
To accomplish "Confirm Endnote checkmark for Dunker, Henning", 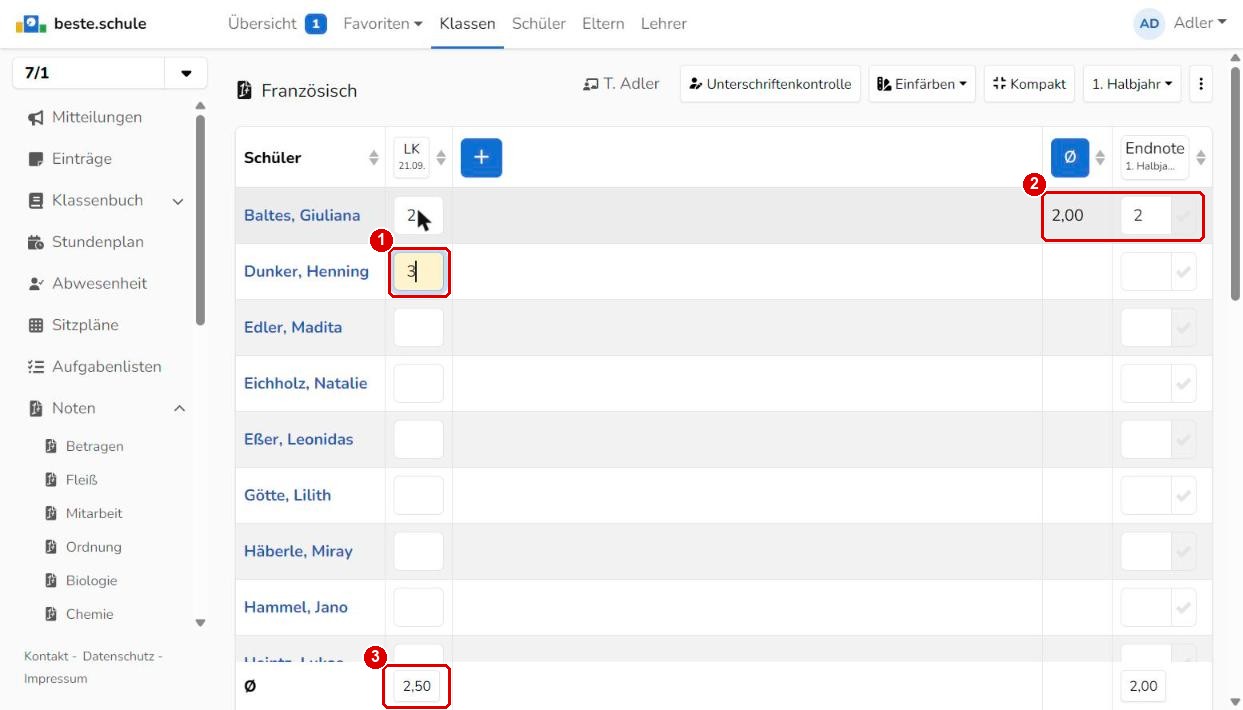I will [1184, 272].
